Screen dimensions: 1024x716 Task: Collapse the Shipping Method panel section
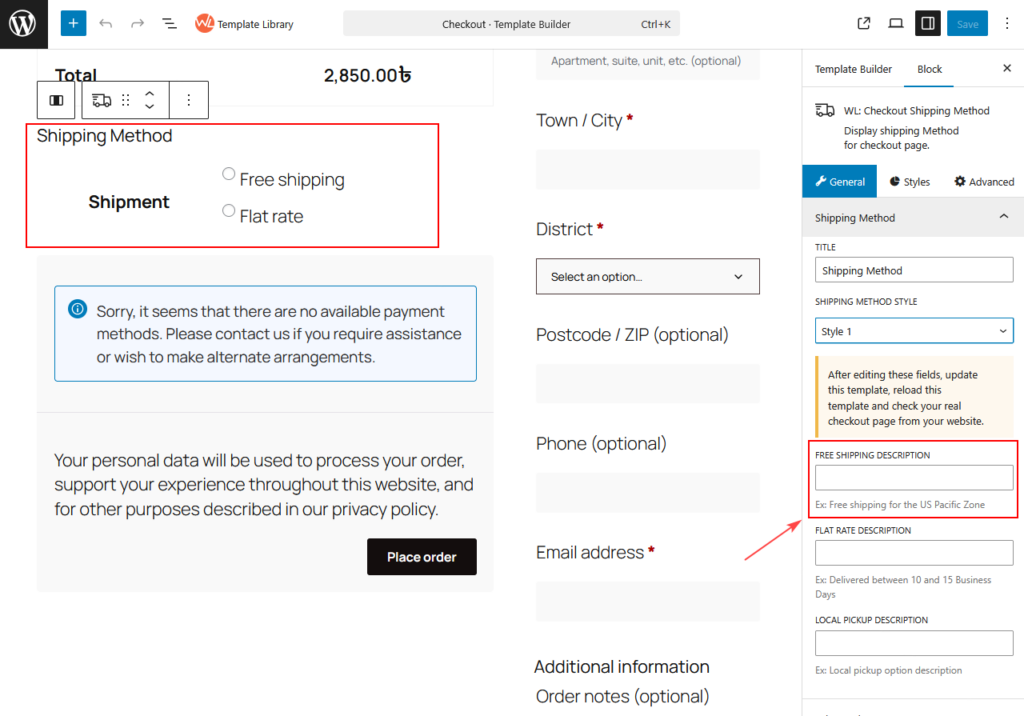(1003, 217)
